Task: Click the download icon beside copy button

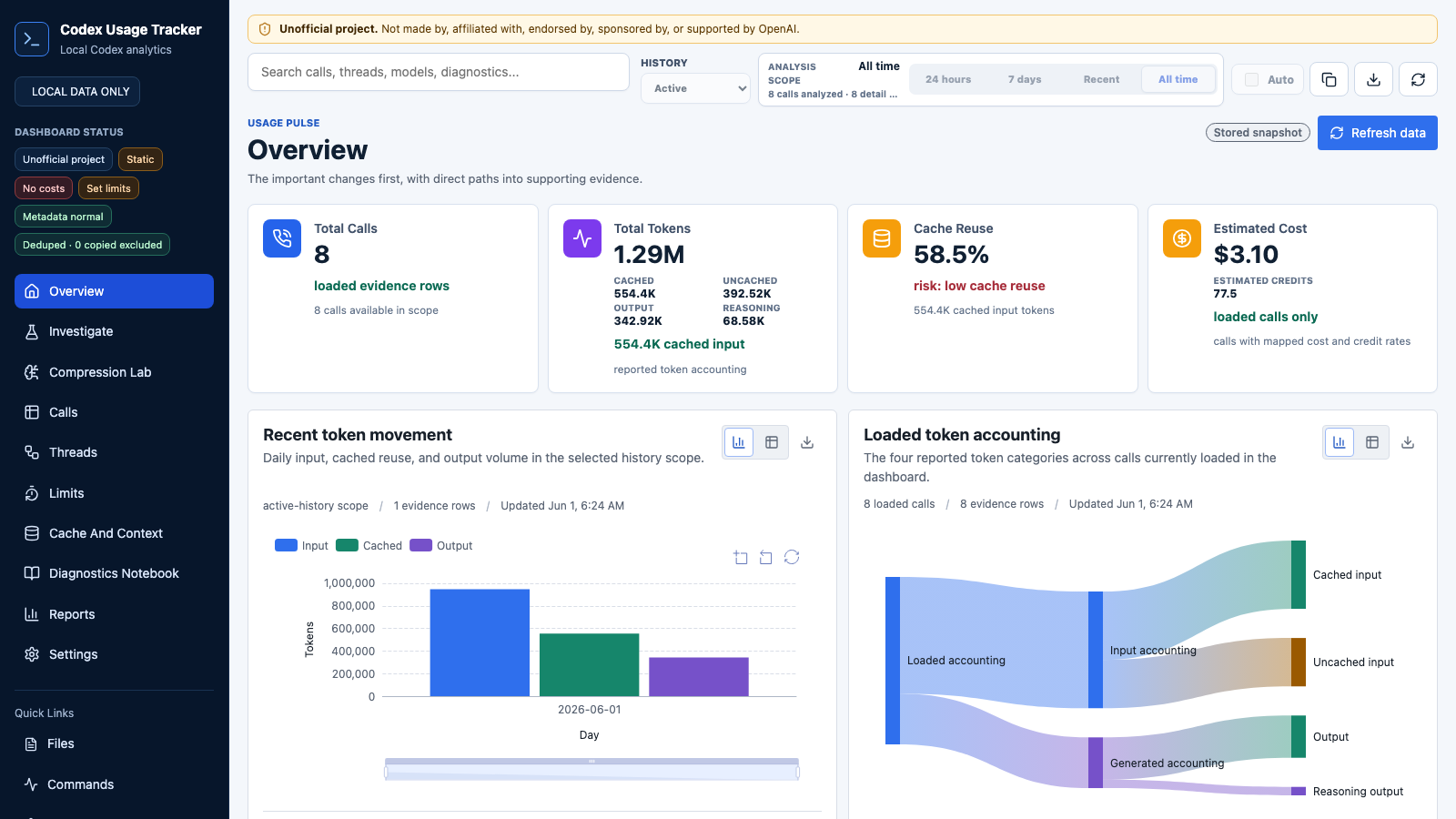Action: pyautogui.click(x=1373, y=79)
